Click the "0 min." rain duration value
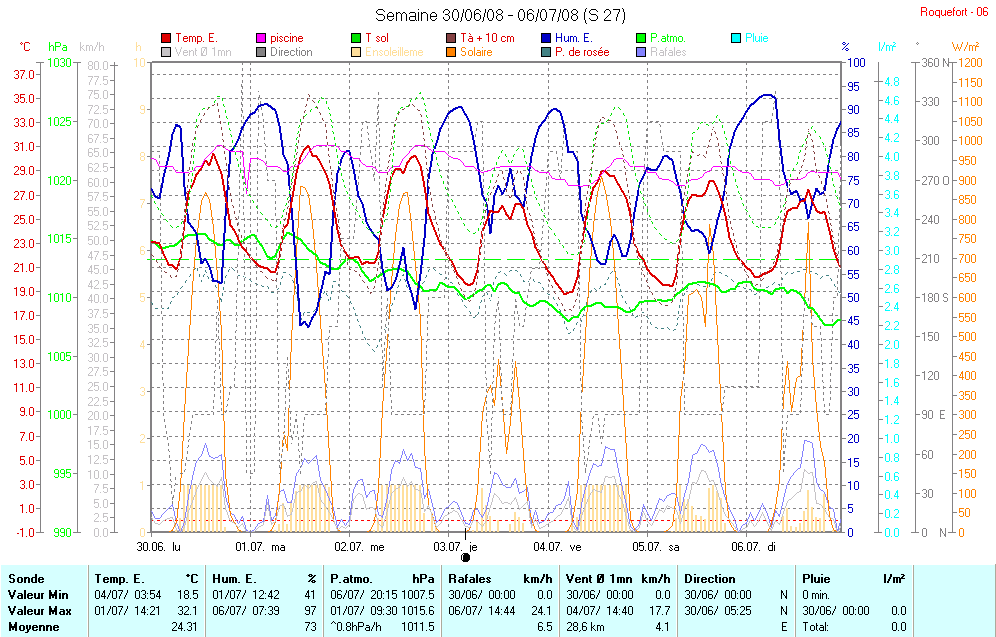 tap(816, 595)
